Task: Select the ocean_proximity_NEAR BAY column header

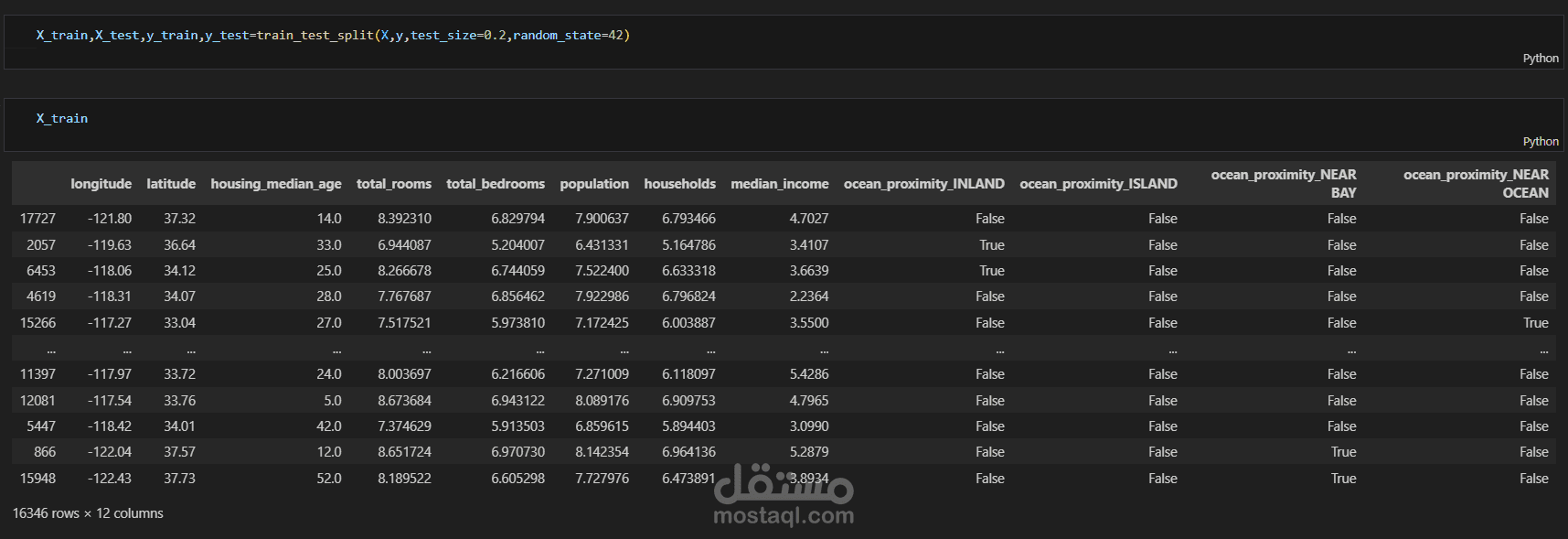Action: click(1284, 184)
